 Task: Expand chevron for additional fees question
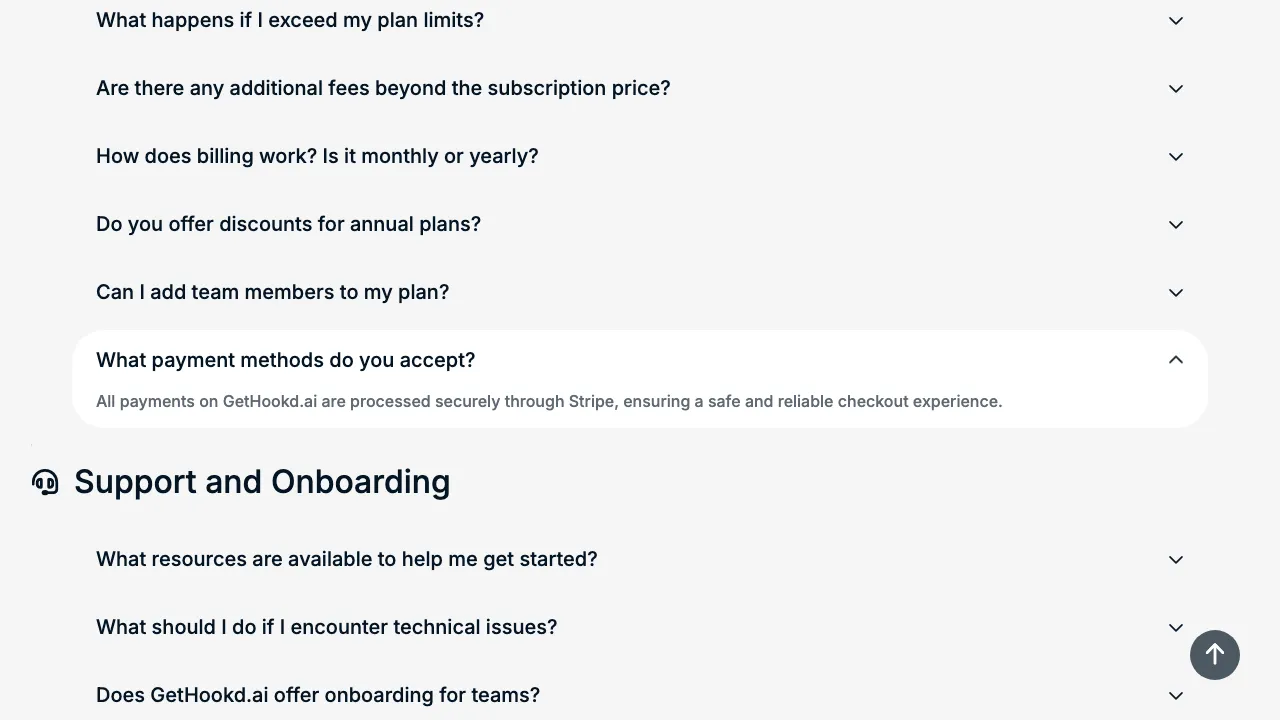pyautogui.click(x=1176, y=89)
